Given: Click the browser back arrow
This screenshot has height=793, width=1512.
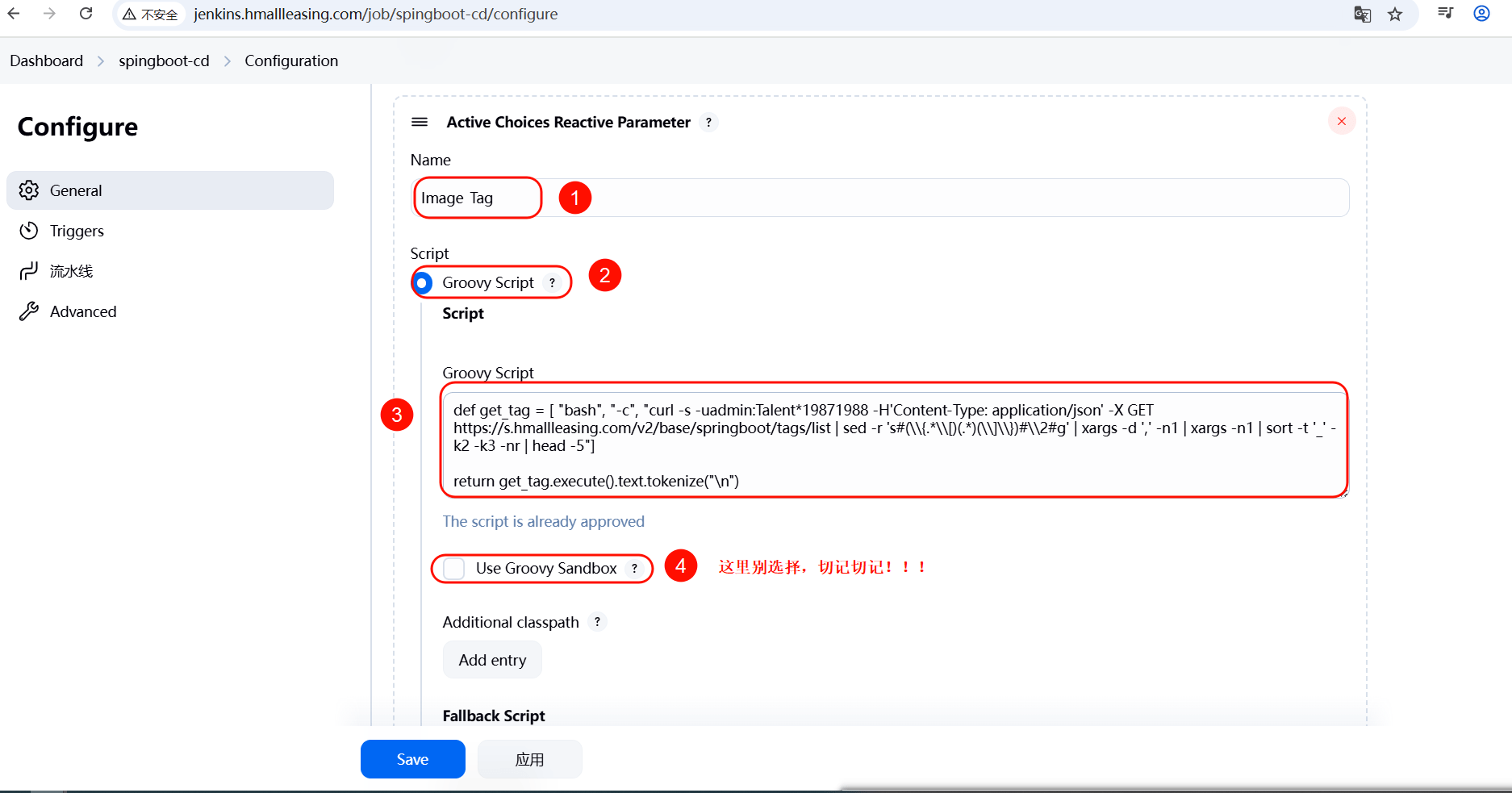Looking at the screenshot, I should click(x=14, y=14).
